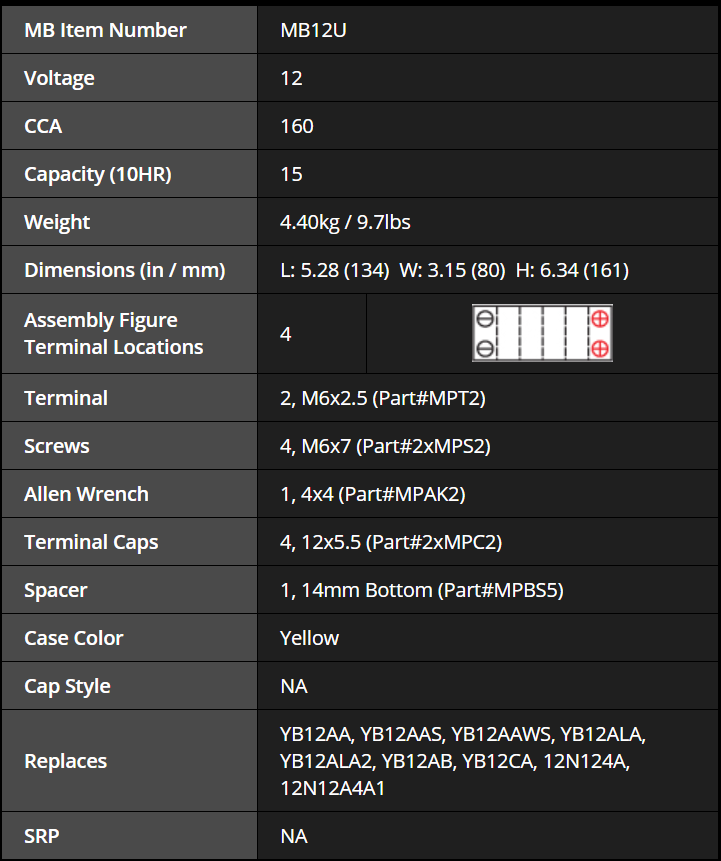
Task: Click the MB Item Number label
Action: click(x=105, y=30)
